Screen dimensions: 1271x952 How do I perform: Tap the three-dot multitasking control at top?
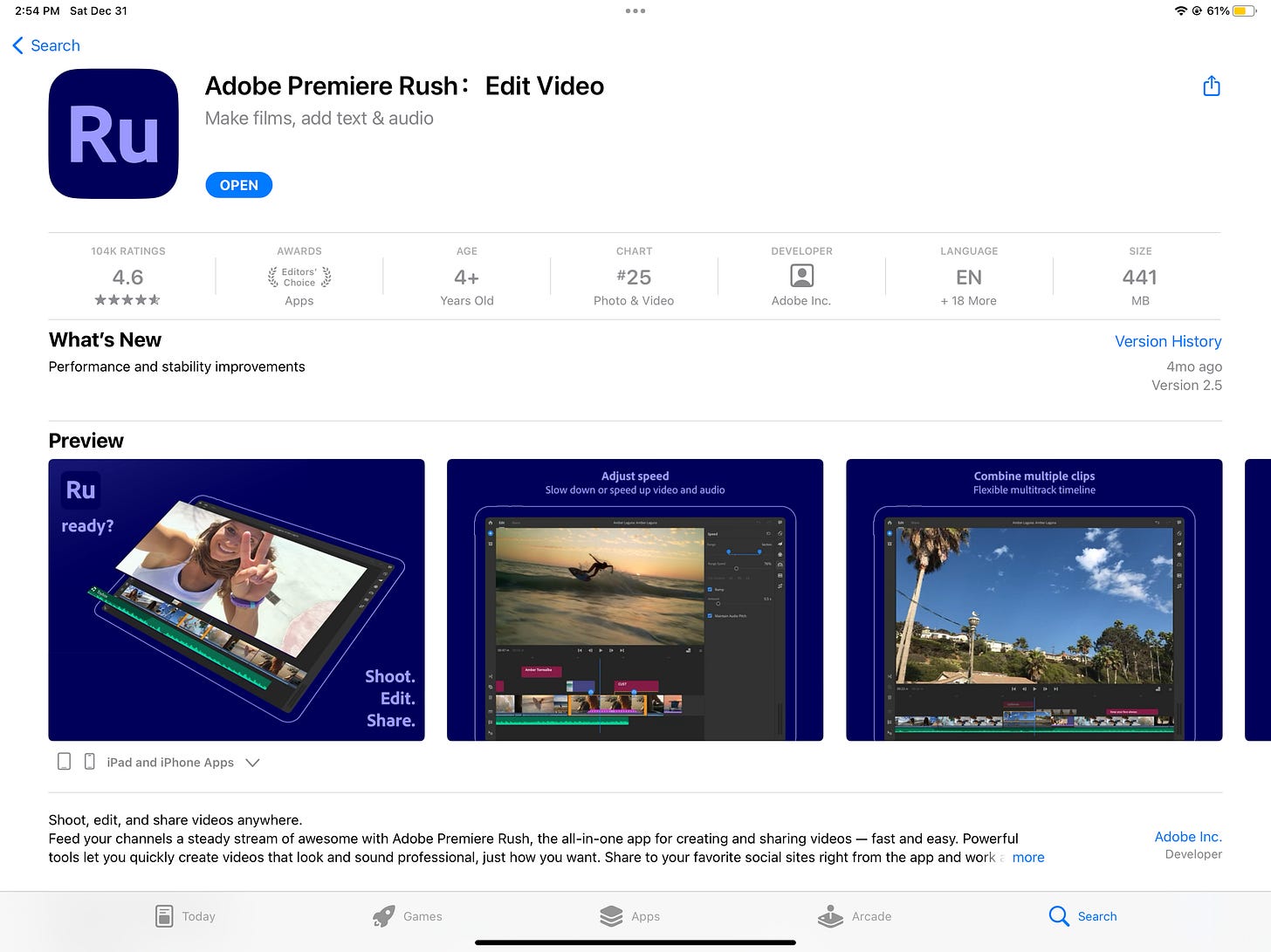(635, 11)
